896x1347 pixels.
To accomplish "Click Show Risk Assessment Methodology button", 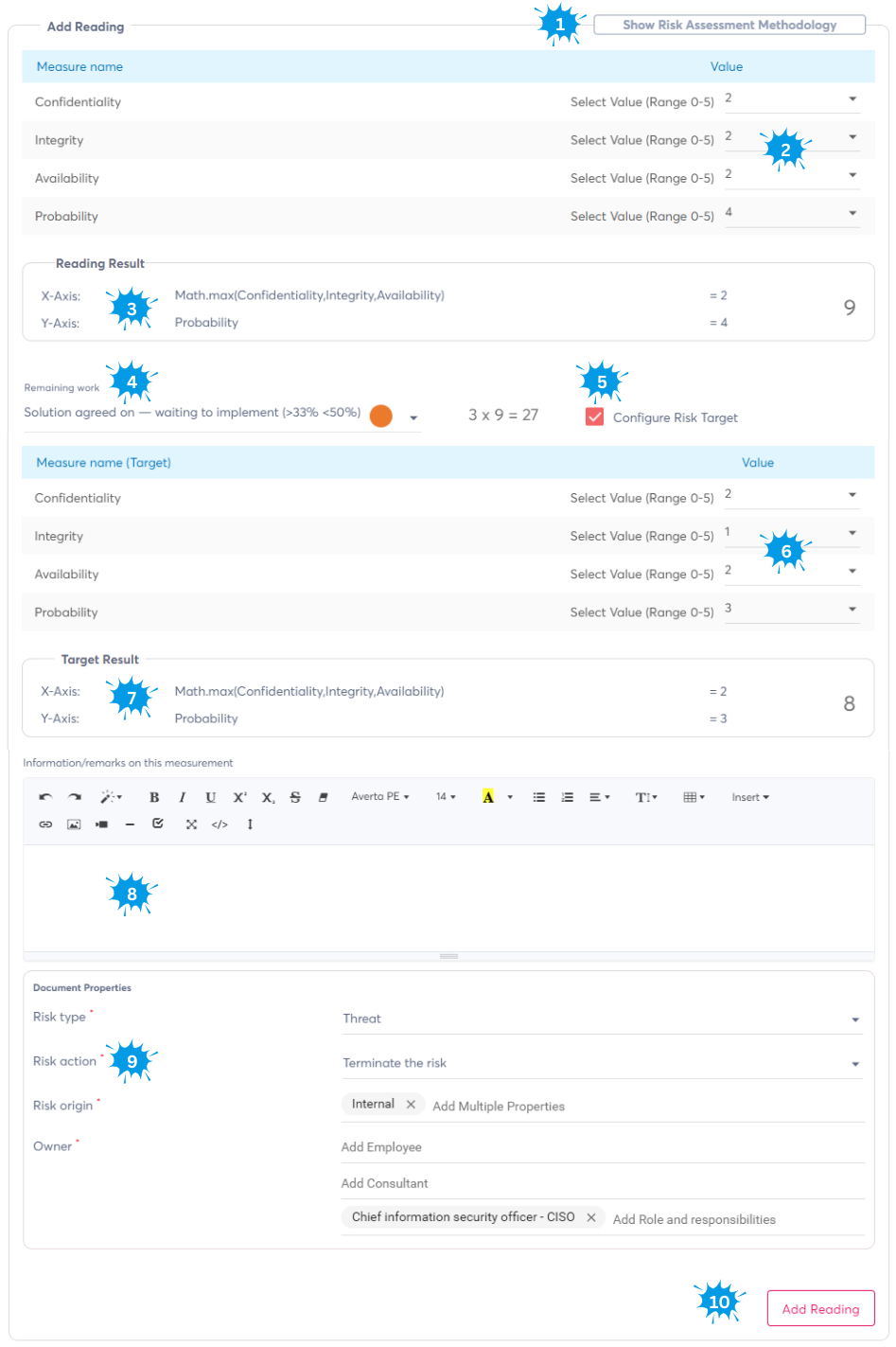I will pyautogui.click(x=729, y=26).
